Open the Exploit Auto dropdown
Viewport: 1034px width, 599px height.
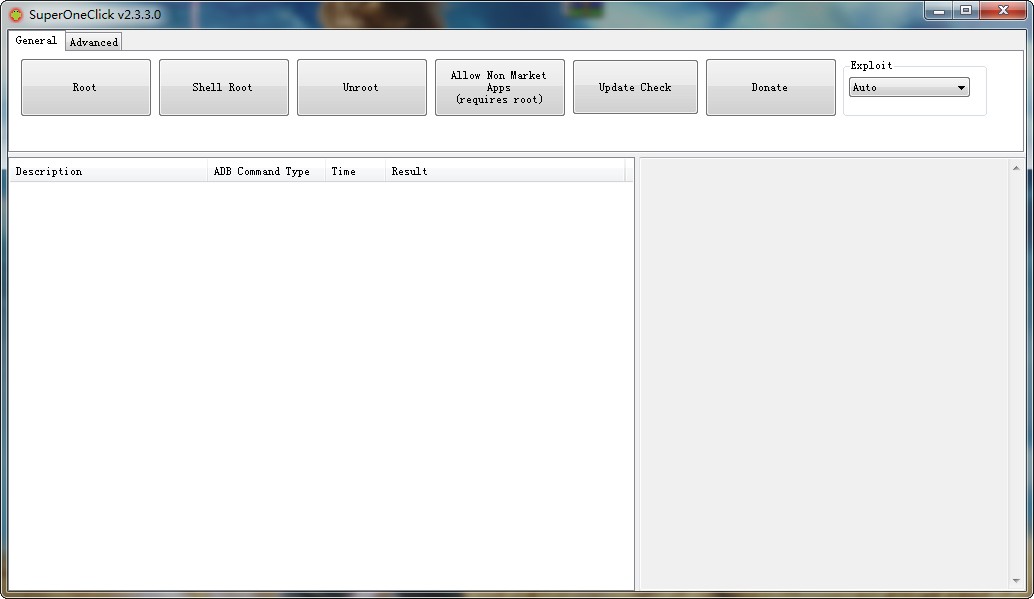click(x=909, y=87)
